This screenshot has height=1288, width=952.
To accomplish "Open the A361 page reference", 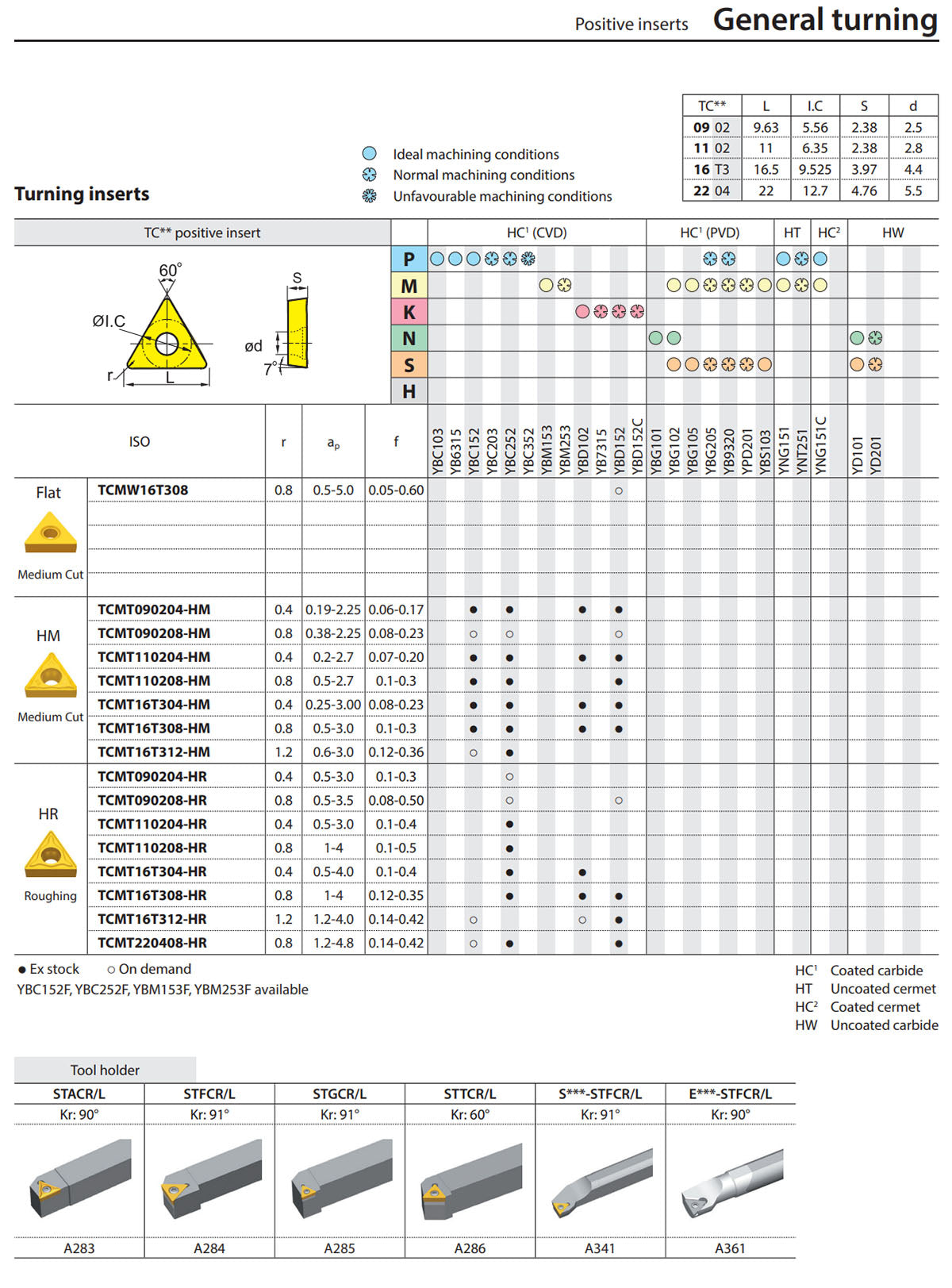I will [x=730, y=1248].
